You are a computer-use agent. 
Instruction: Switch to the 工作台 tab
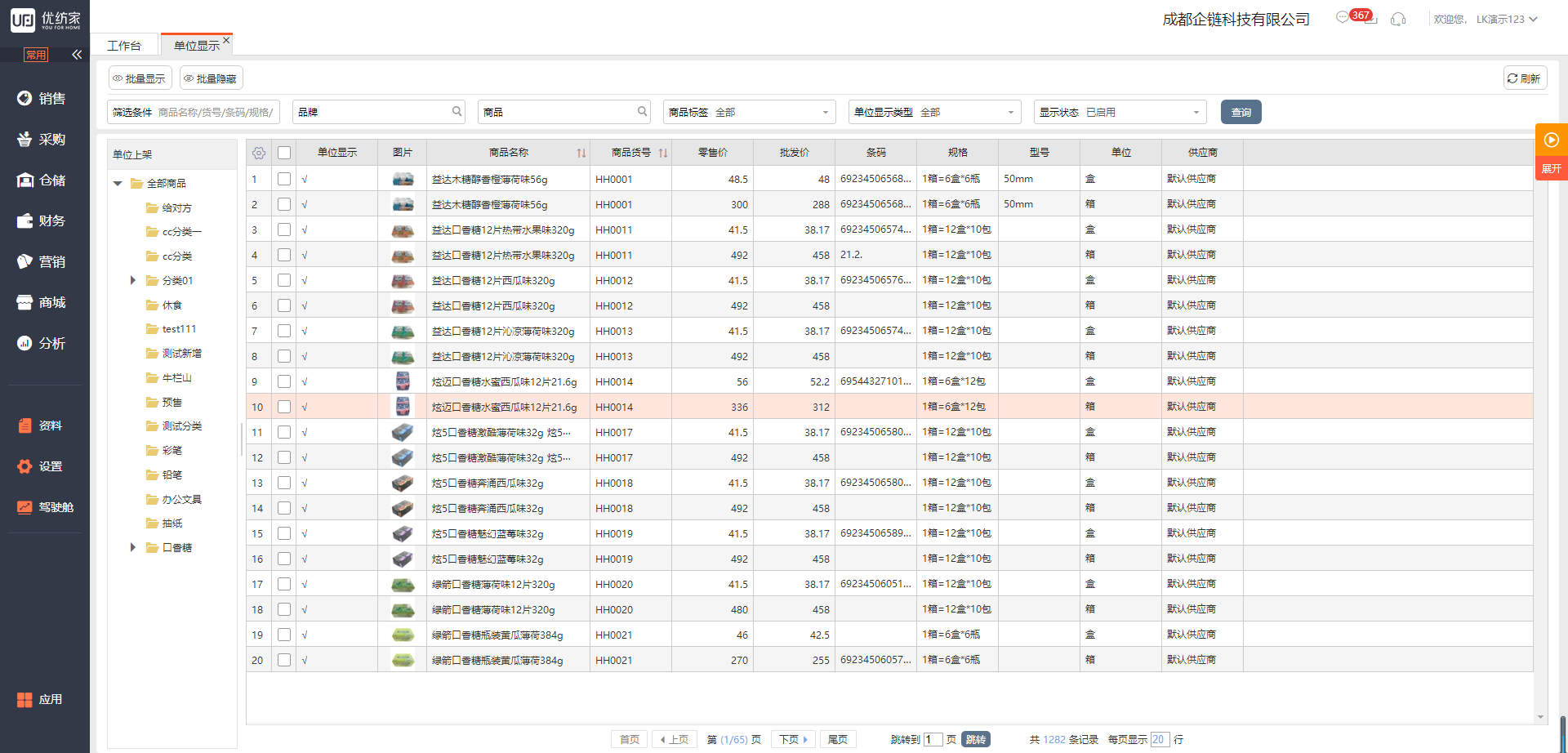[124, 46]
